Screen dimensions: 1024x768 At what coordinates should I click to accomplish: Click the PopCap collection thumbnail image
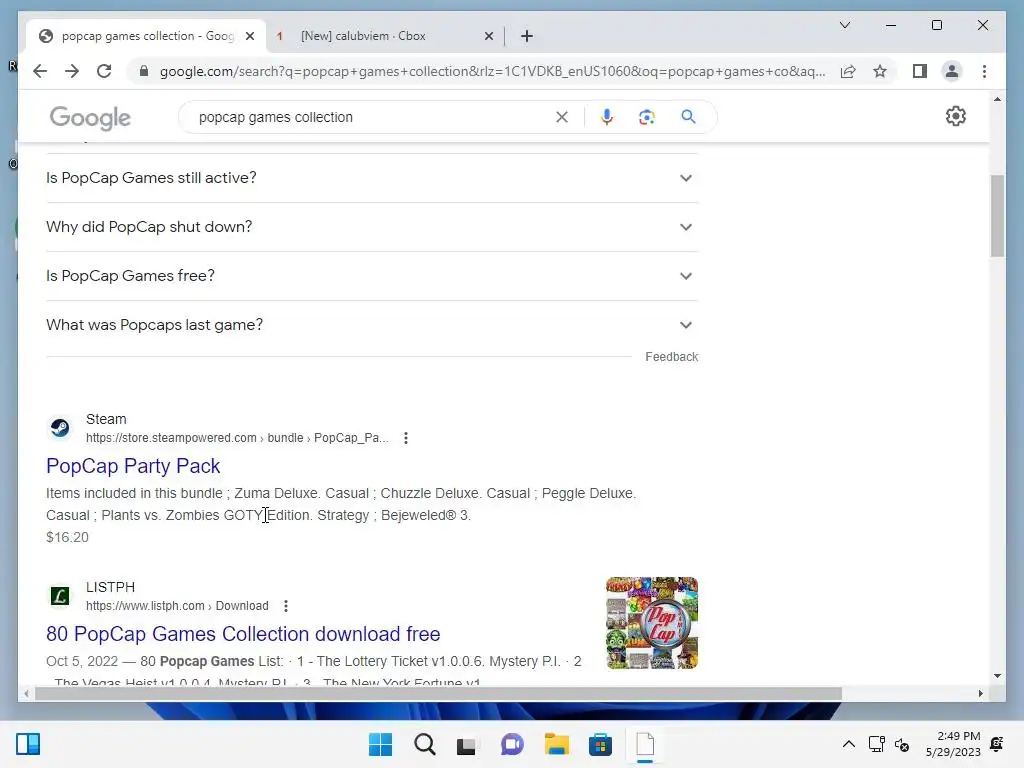point(652,623)
